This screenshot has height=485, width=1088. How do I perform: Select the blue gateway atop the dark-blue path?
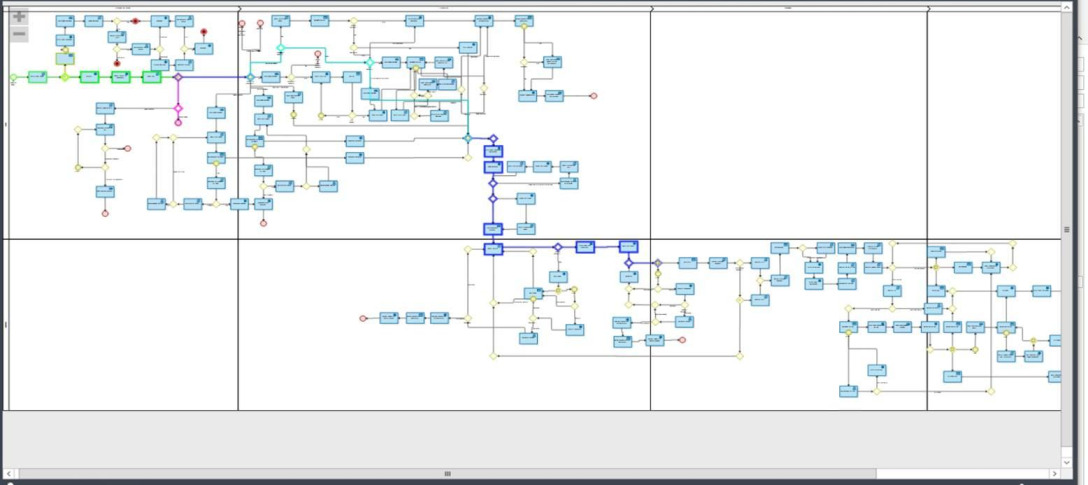click(x=492, y=139)
